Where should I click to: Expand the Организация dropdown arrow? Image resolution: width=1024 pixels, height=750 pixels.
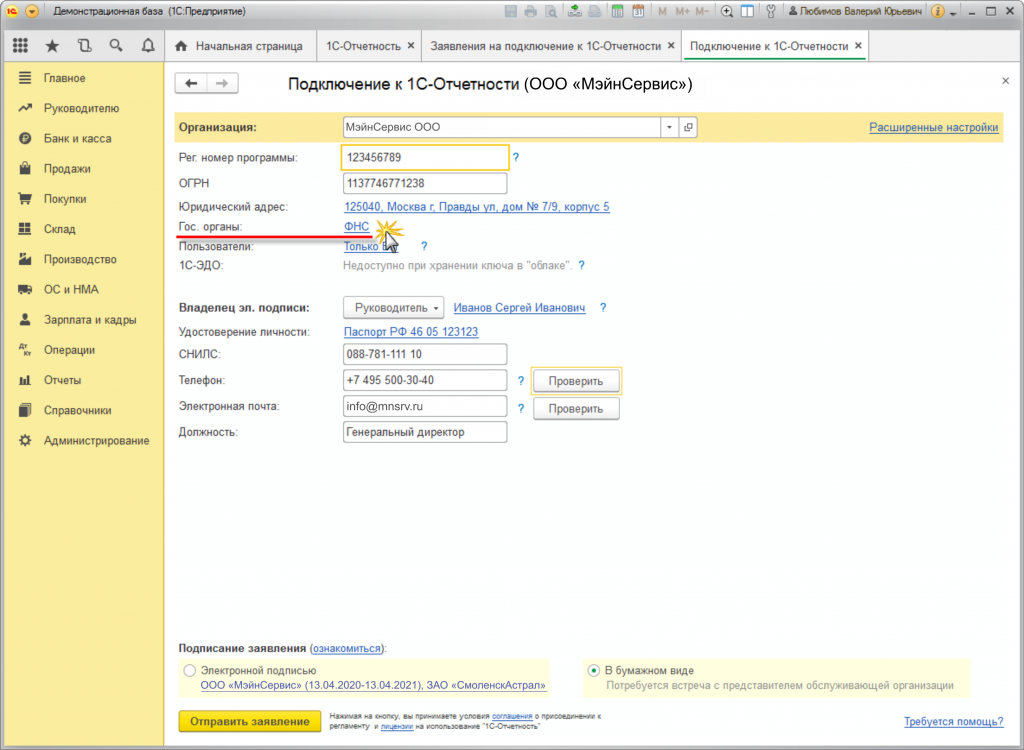click(668, 128)
